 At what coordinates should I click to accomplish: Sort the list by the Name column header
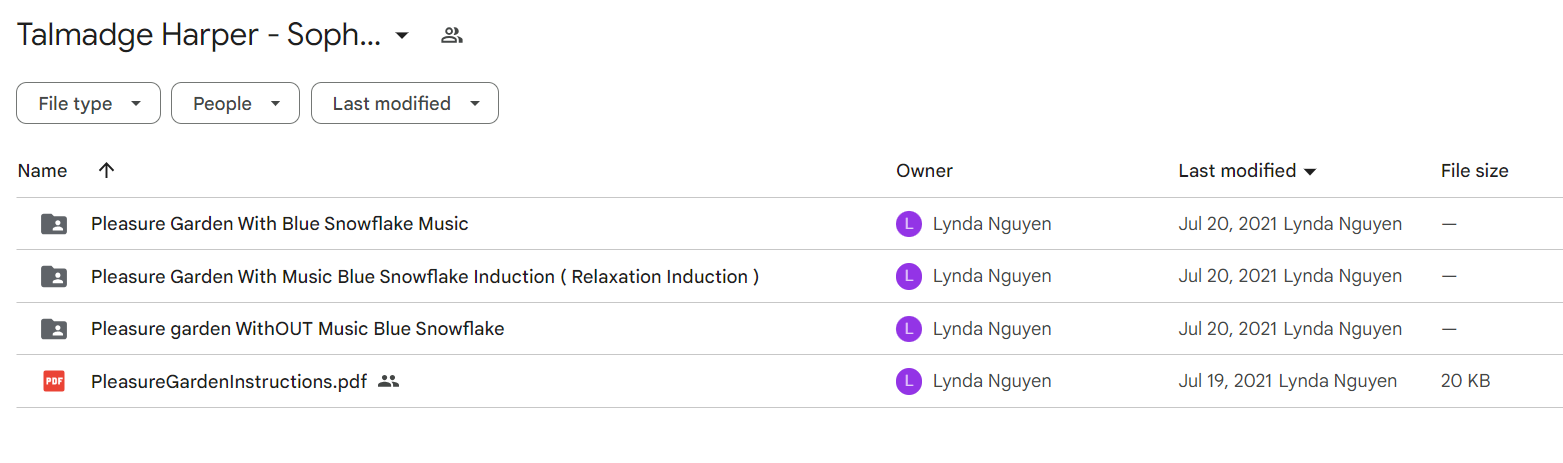pos(42,171)
